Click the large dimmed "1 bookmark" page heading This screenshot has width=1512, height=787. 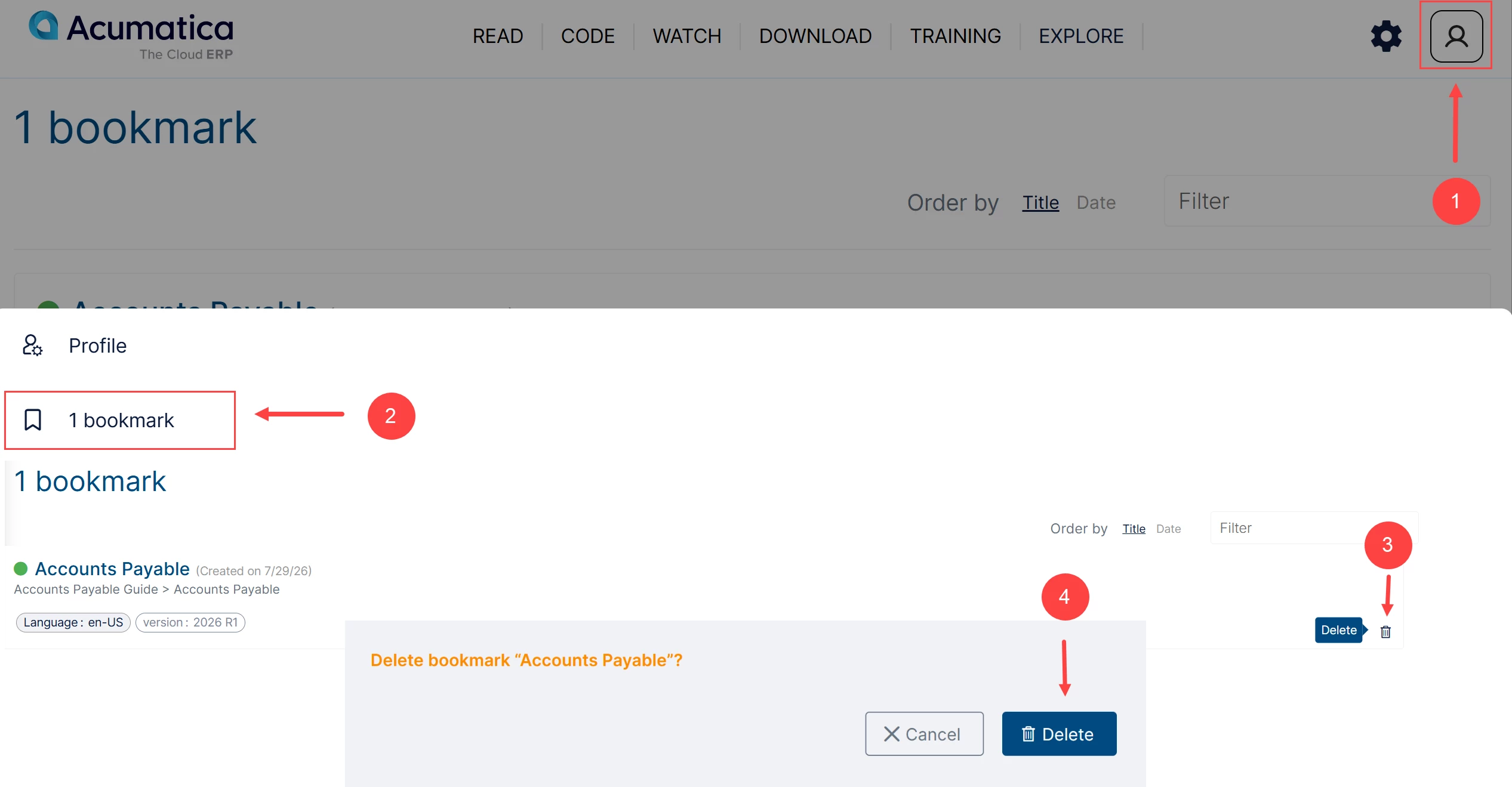(x=136, y=127)
